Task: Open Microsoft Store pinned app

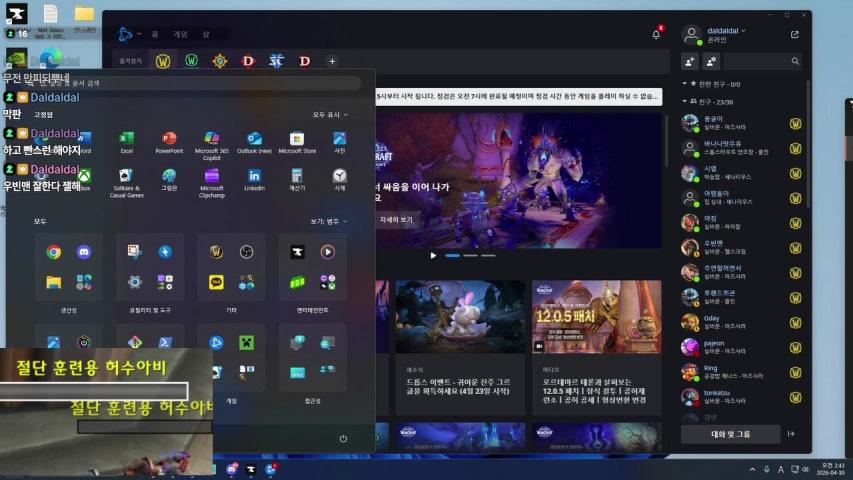Action: pyautogui.click(x=297, y=139)
